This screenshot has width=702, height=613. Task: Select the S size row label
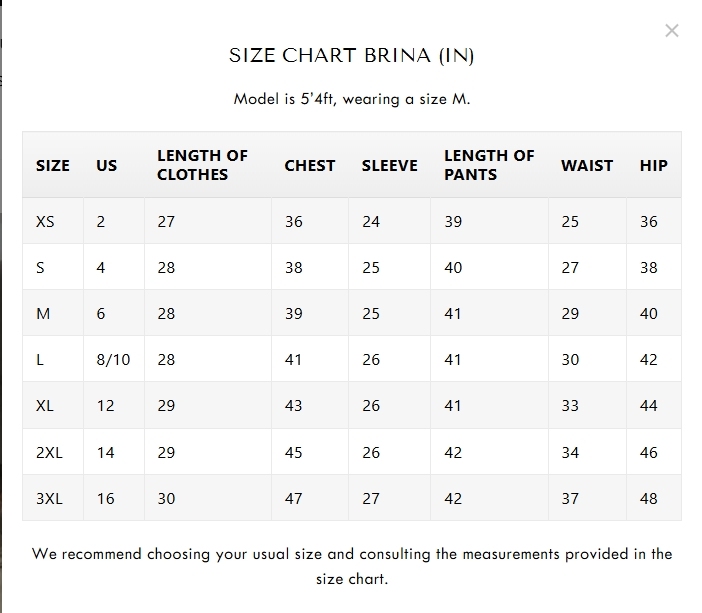click(40, 268)
